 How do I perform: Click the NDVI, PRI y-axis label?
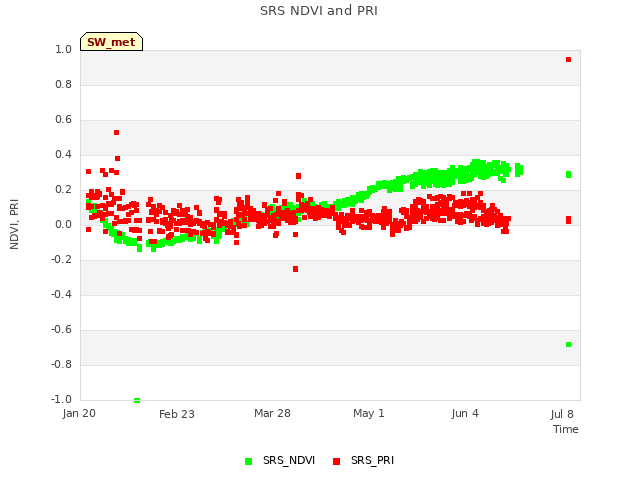(x=14, y=224)
